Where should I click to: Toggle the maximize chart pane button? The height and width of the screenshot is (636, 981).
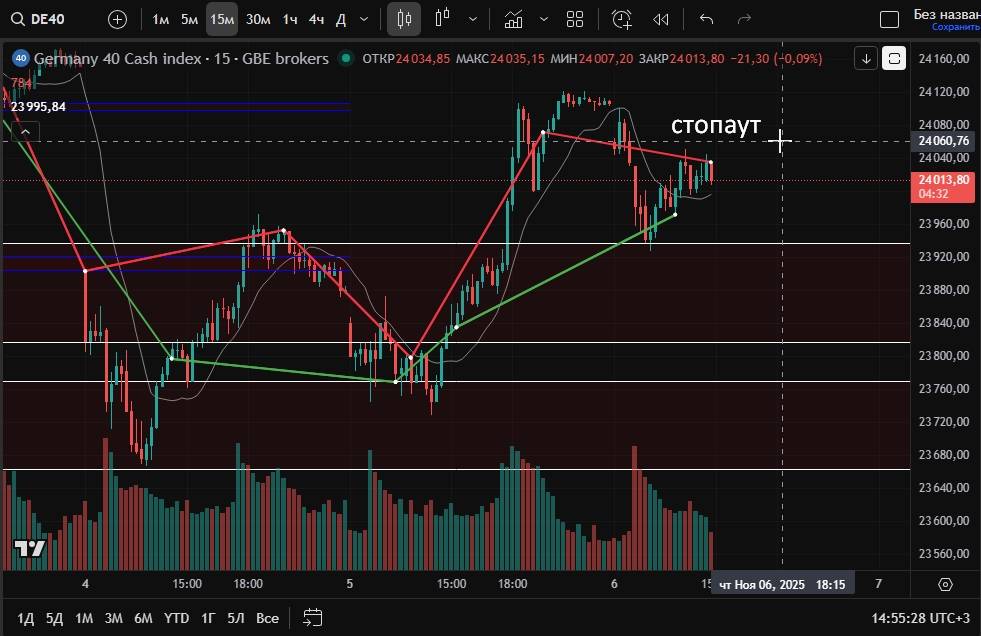point(894,59)
